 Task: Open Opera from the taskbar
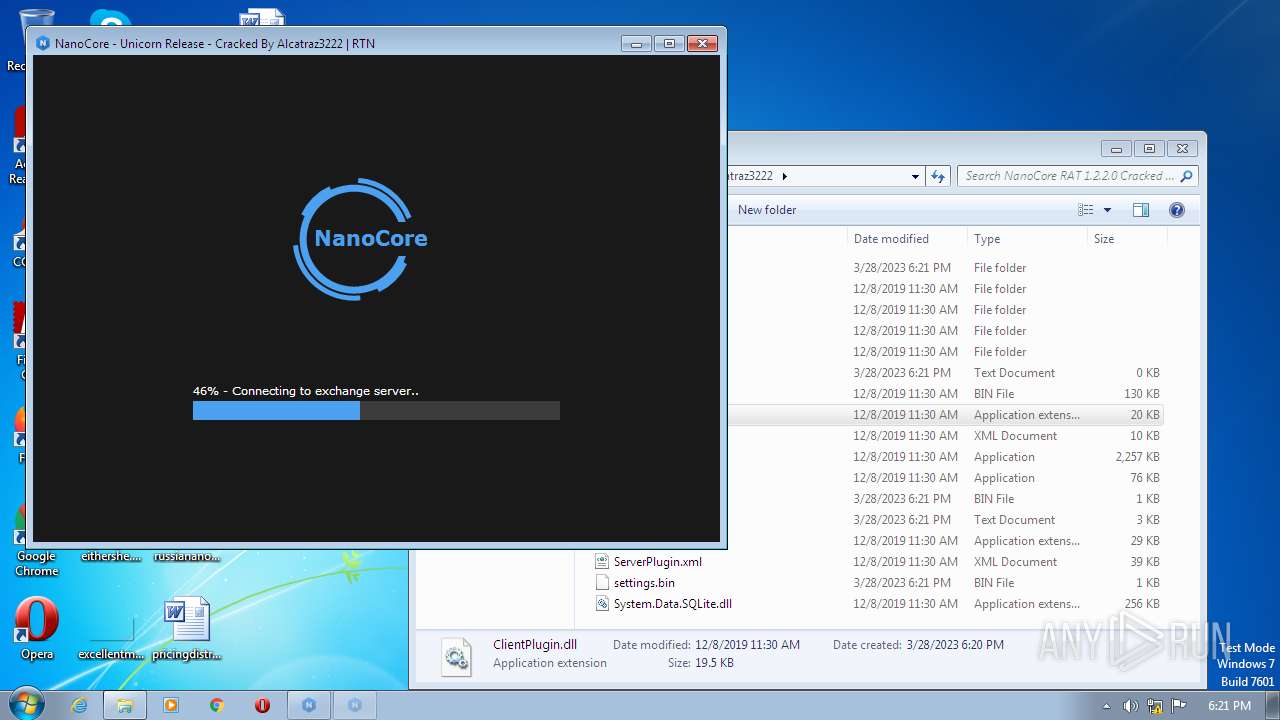tap(263, 705)
